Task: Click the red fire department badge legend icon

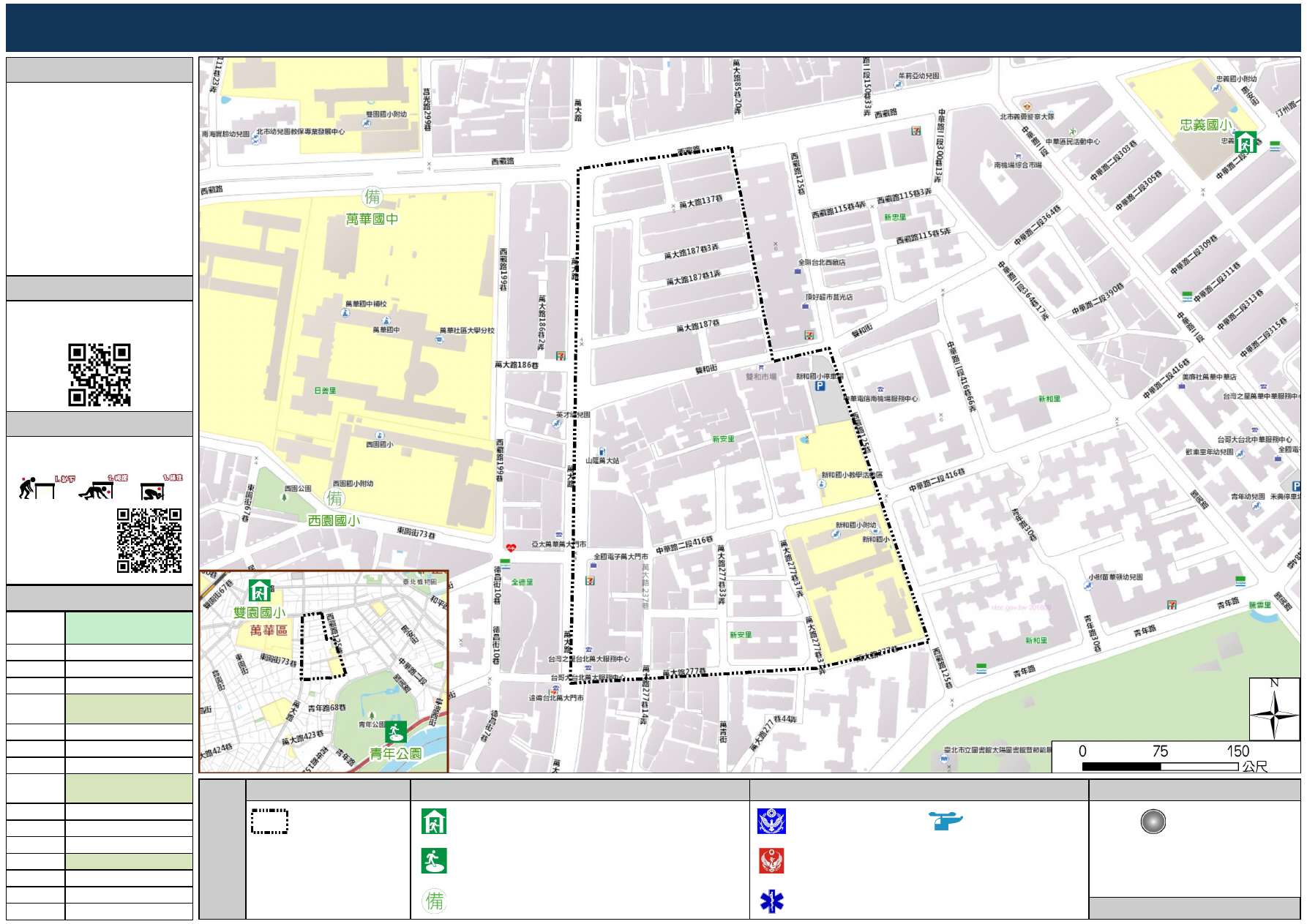Action: [x=771, y=861]
